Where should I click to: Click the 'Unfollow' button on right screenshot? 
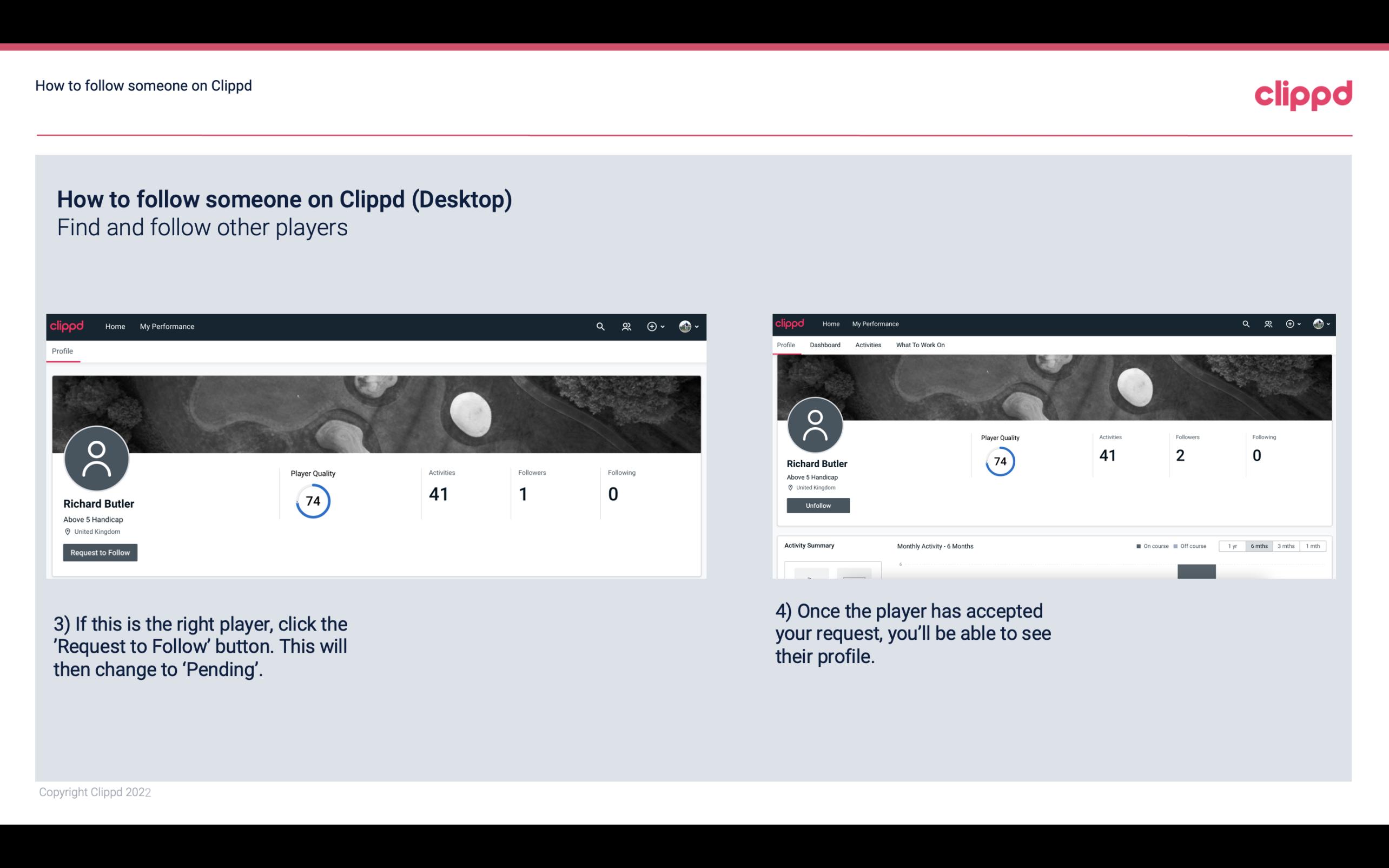click(818, 505)
